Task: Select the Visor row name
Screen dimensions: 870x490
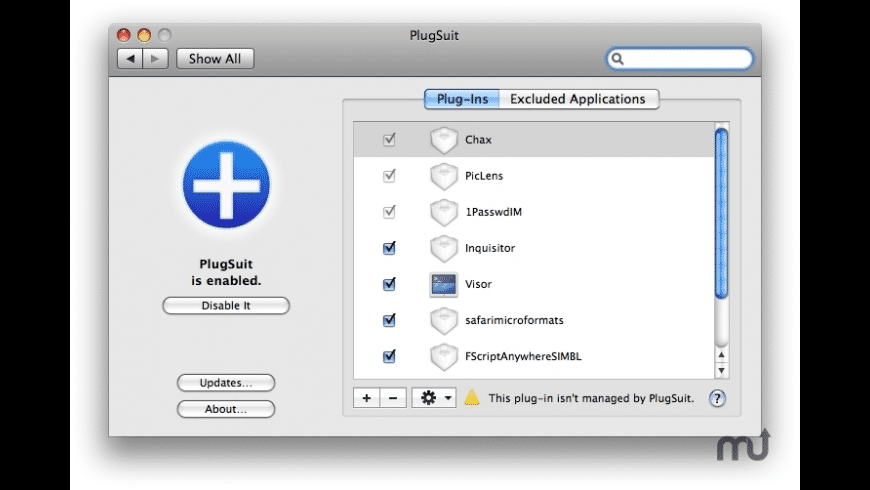Action: point(478,284)
